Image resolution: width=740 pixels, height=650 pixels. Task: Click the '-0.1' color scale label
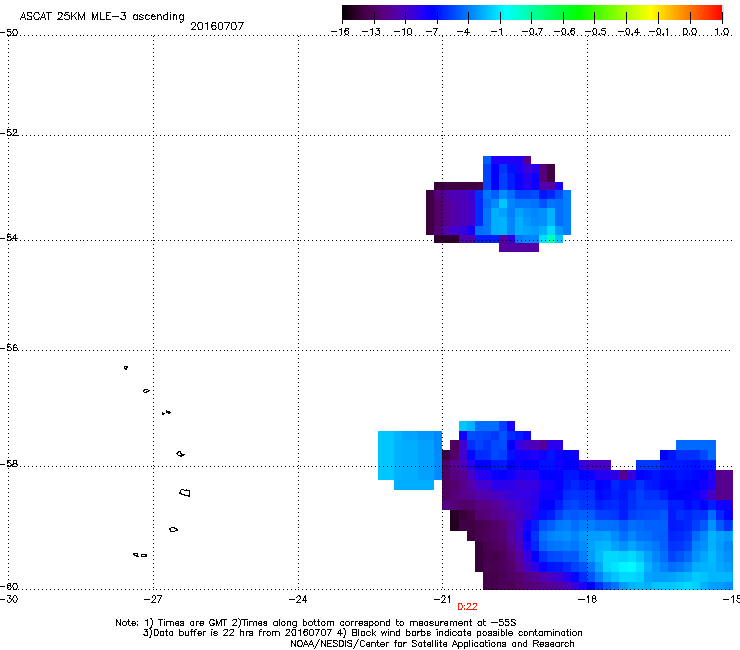[x=659, y=32]
